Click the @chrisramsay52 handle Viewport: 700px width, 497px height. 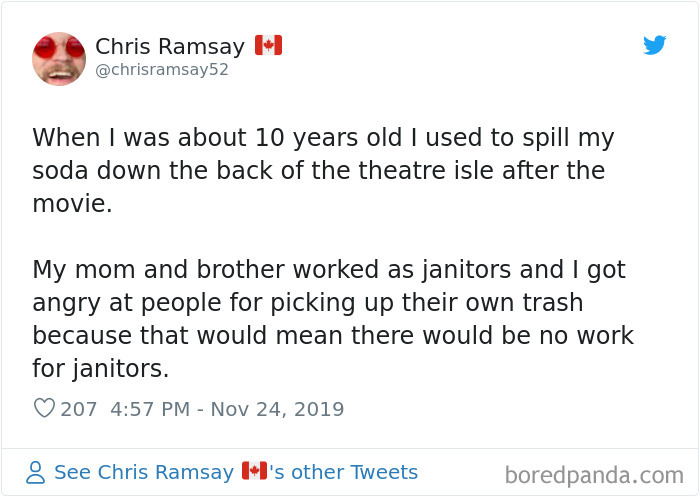point(162,70)
